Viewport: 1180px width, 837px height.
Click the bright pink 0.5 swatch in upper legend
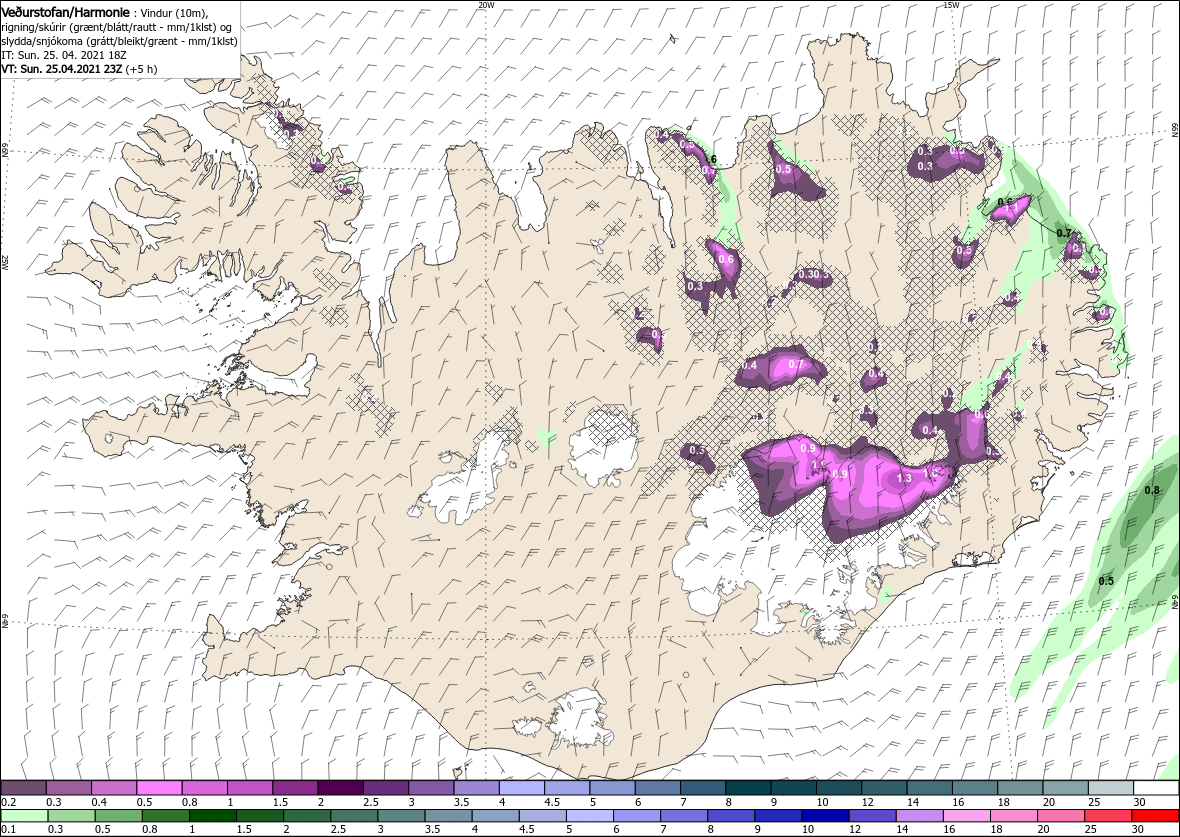159,787
